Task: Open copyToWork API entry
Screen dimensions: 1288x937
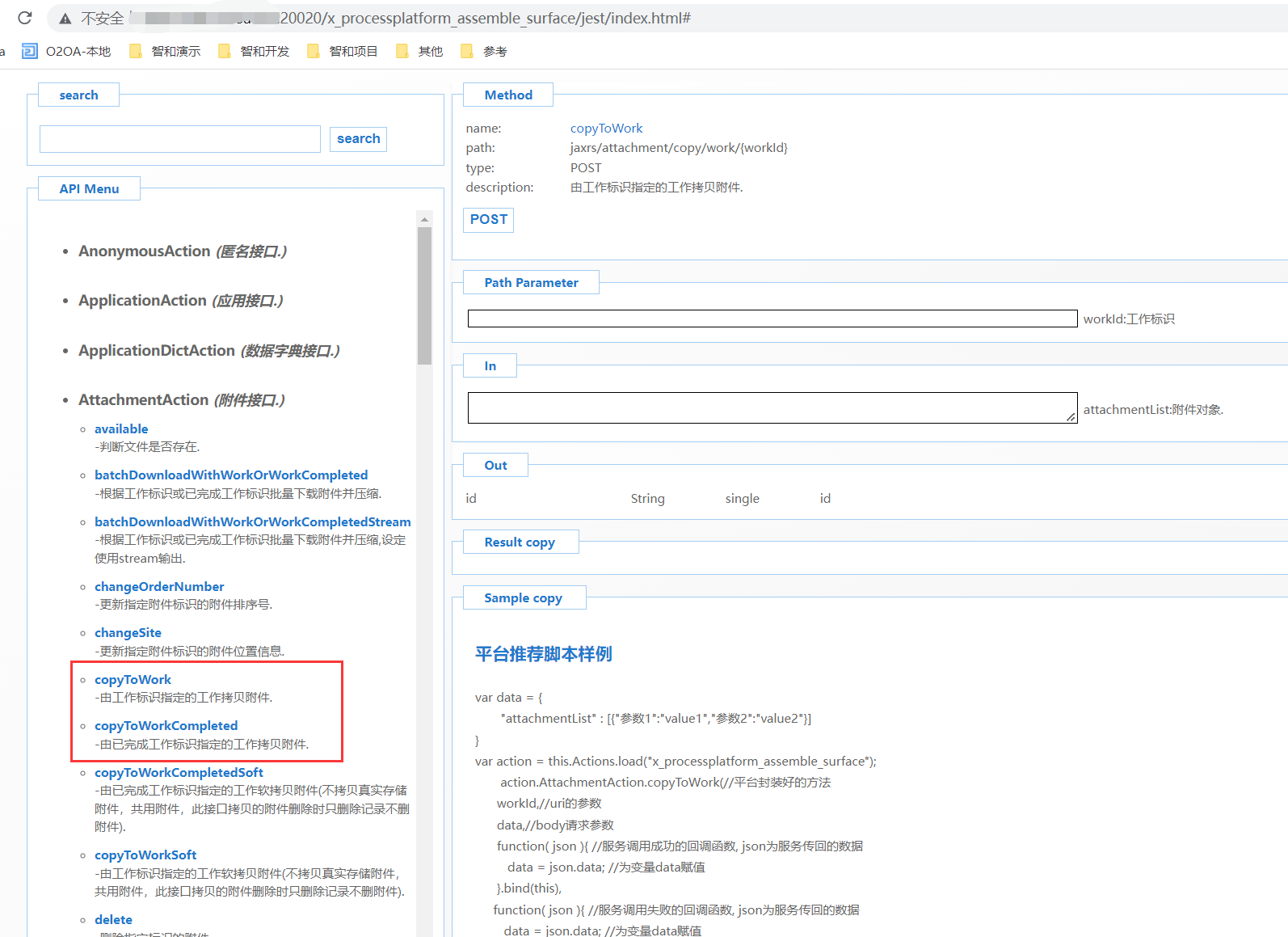Action: click(133, 680)
